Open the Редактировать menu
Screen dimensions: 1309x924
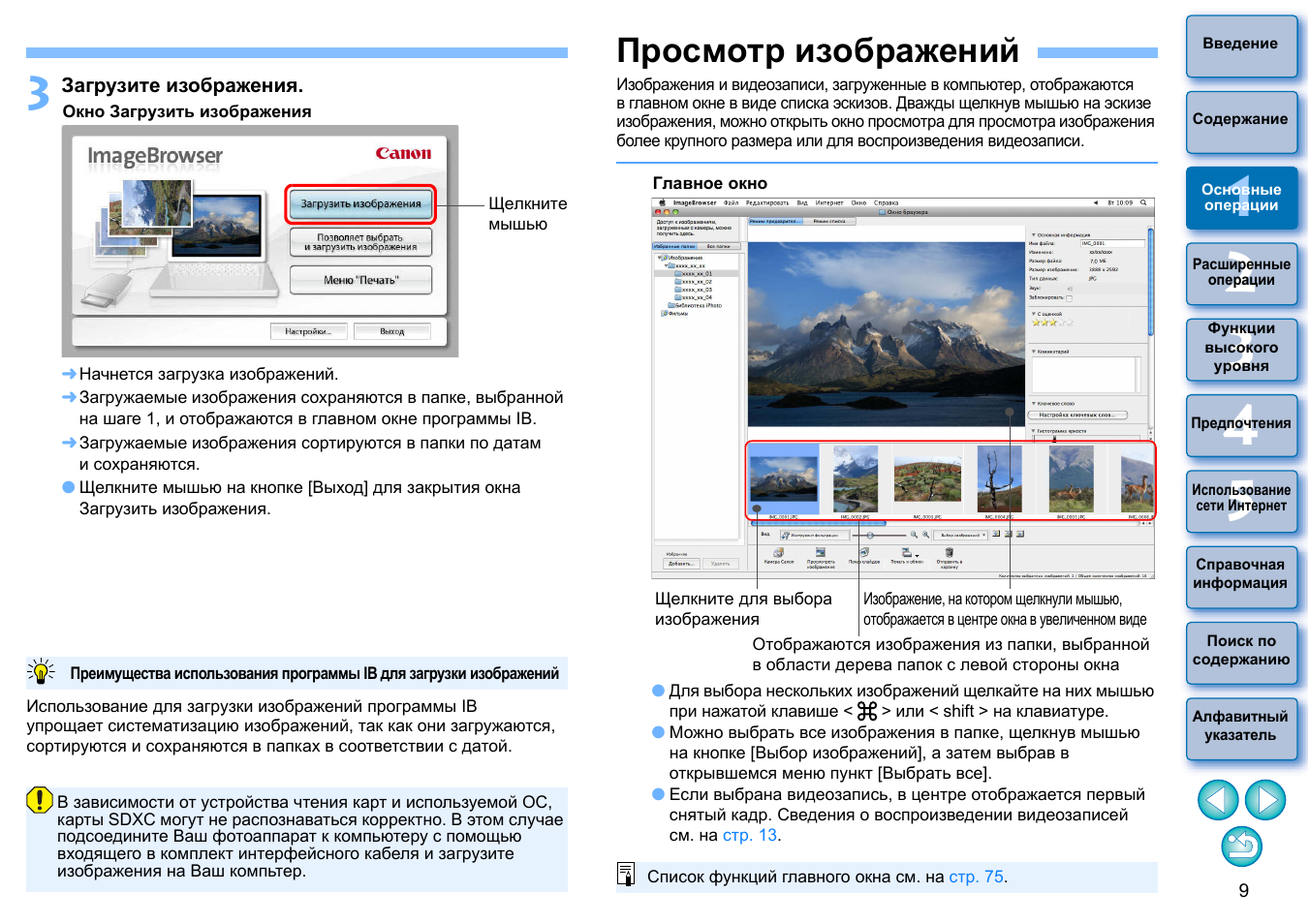(766, 202)
